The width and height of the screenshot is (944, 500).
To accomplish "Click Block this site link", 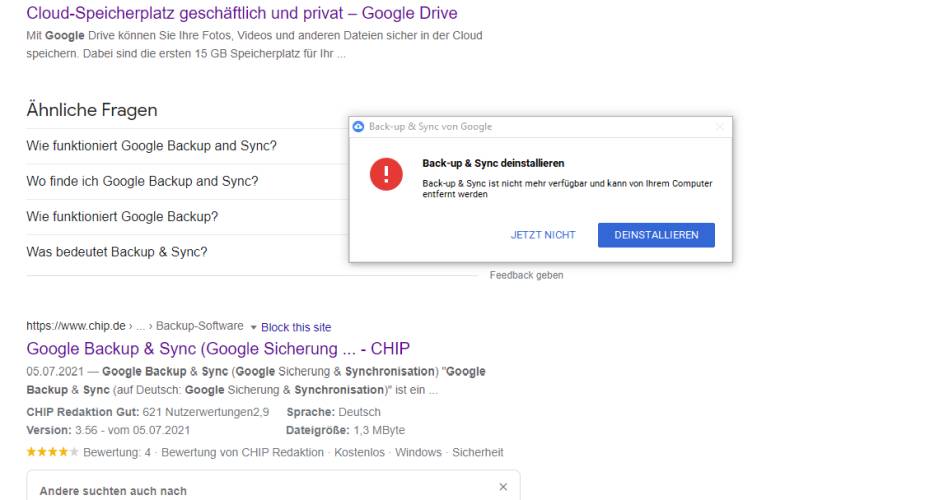I will pyautogui.click(x=296, y=327).
